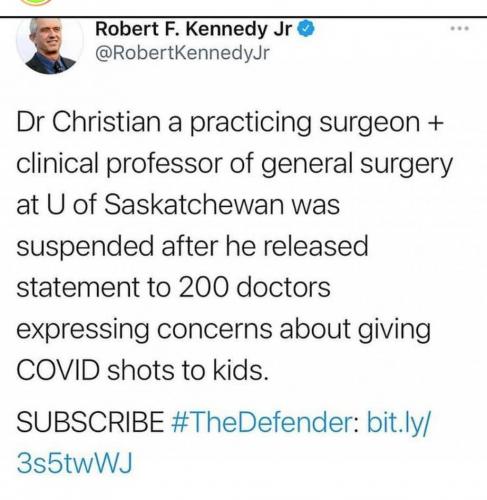
Task: Click the phrase '200 doctors' in the tweet
Action: coord(255,287)
